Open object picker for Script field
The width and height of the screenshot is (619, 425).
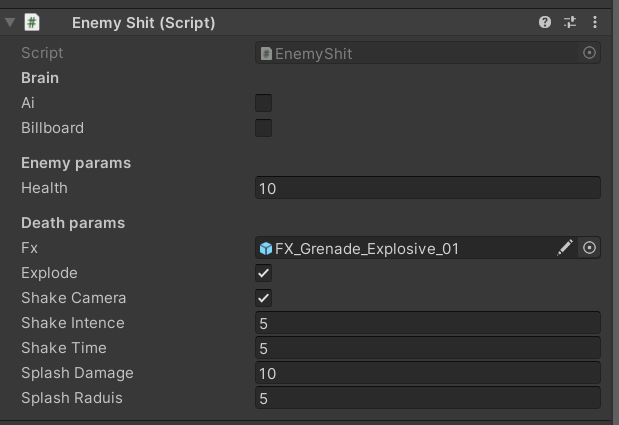pyautogui.click(x=589, y=53)
